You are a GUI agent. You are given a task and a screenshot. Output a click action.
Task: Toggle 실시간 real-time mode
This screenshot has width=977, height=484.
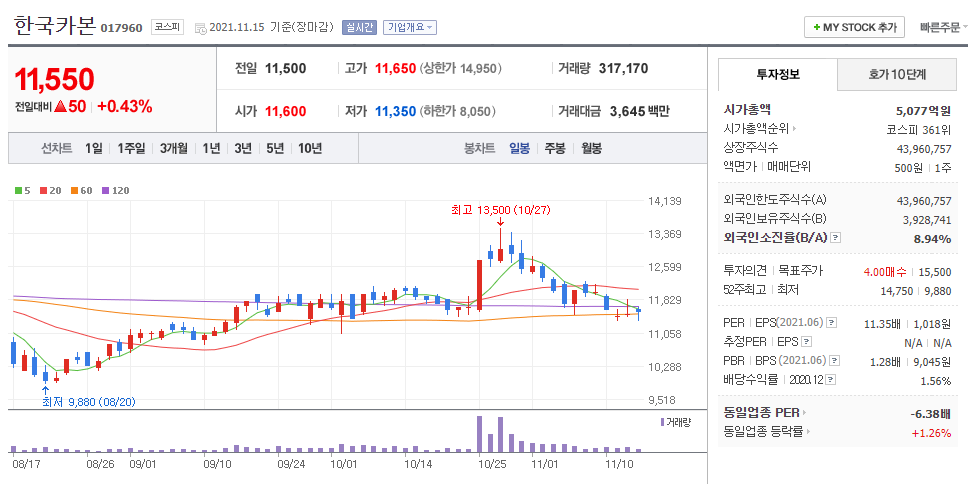click(x=360, y=27)
